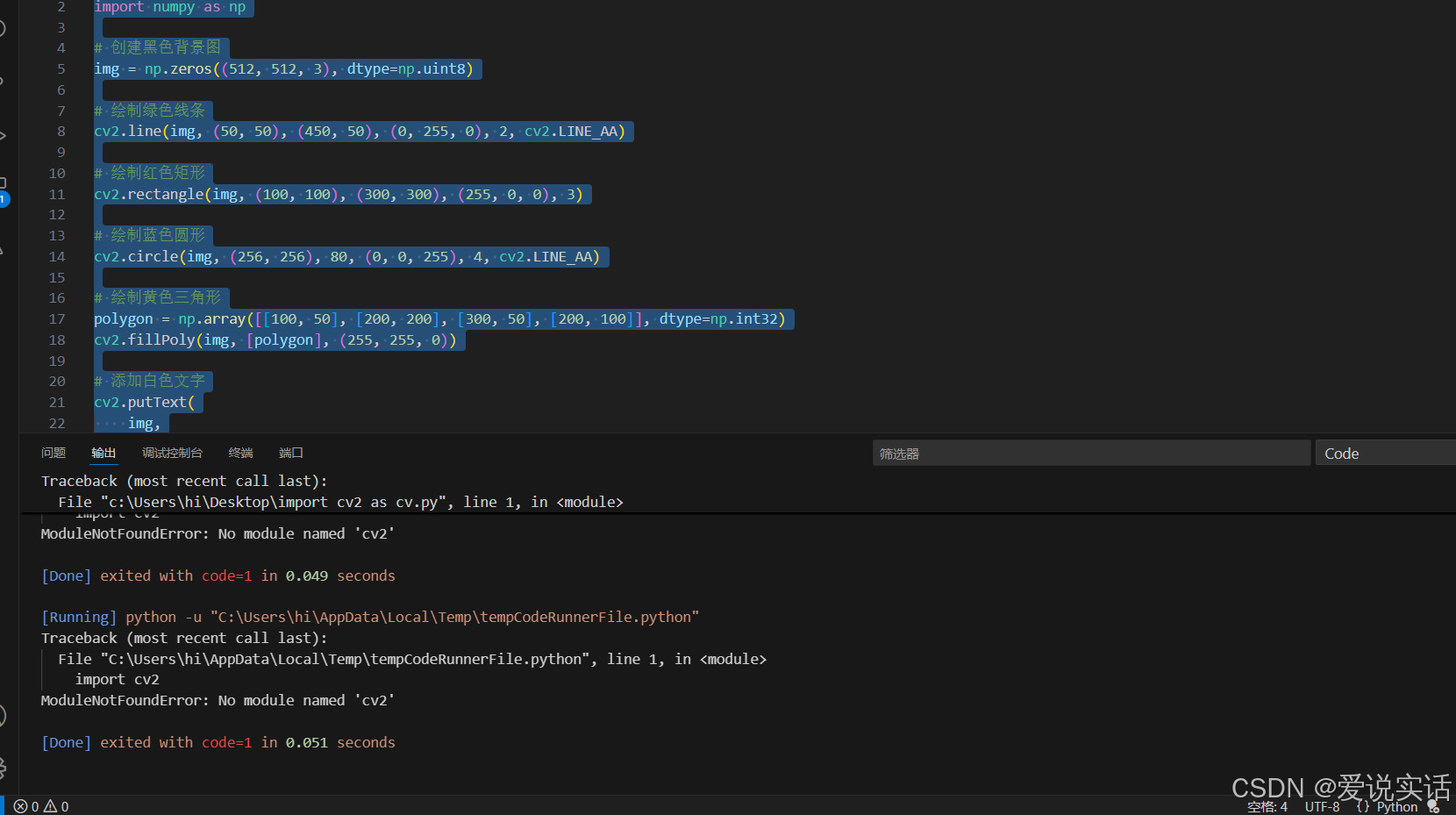Click line number 14 in the gutter
The height and width of the screenshot is (815, 1456).
click(56, 256)
